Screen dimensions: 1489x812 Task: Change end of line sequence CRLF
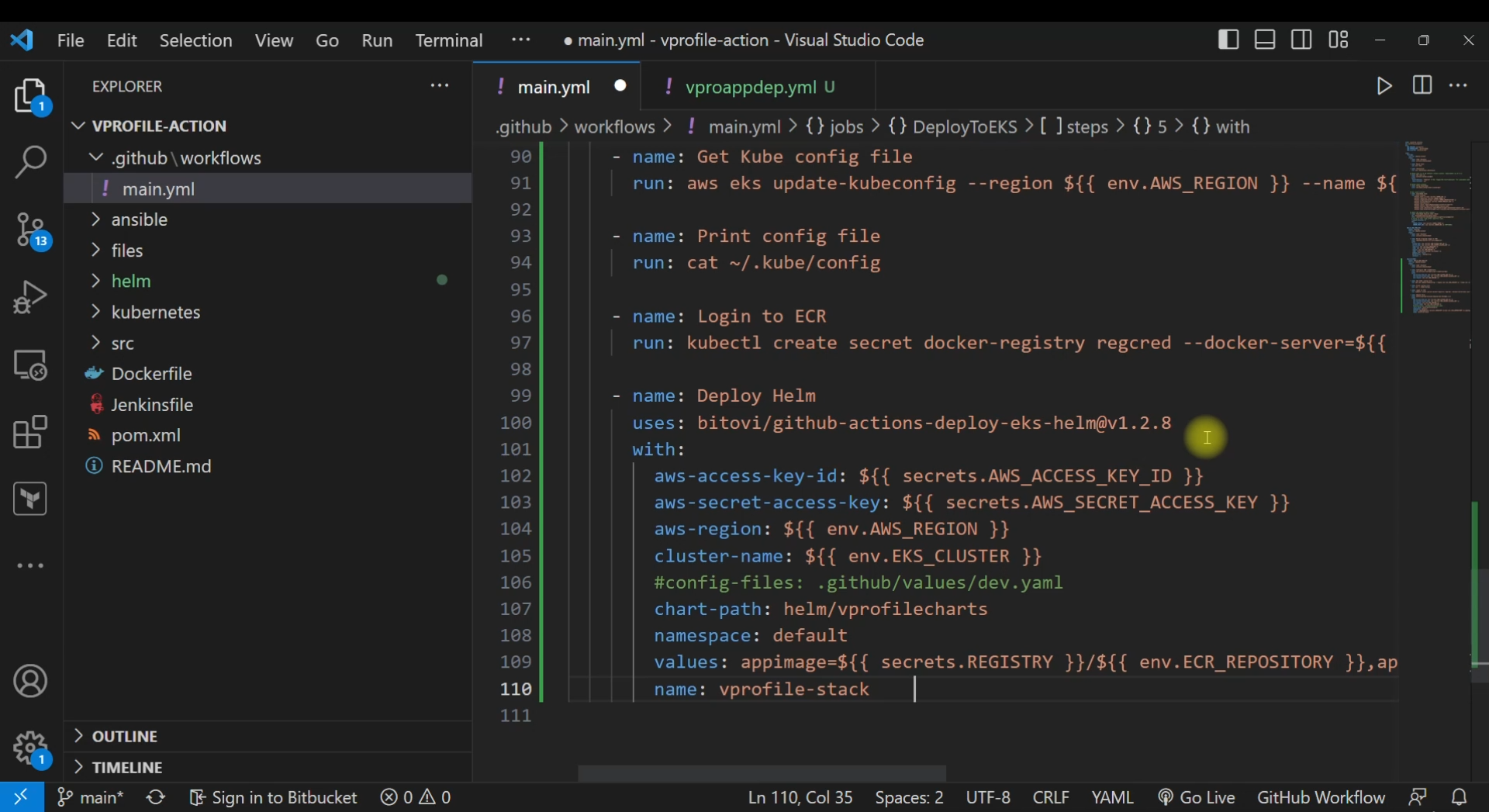point(1051,797)
